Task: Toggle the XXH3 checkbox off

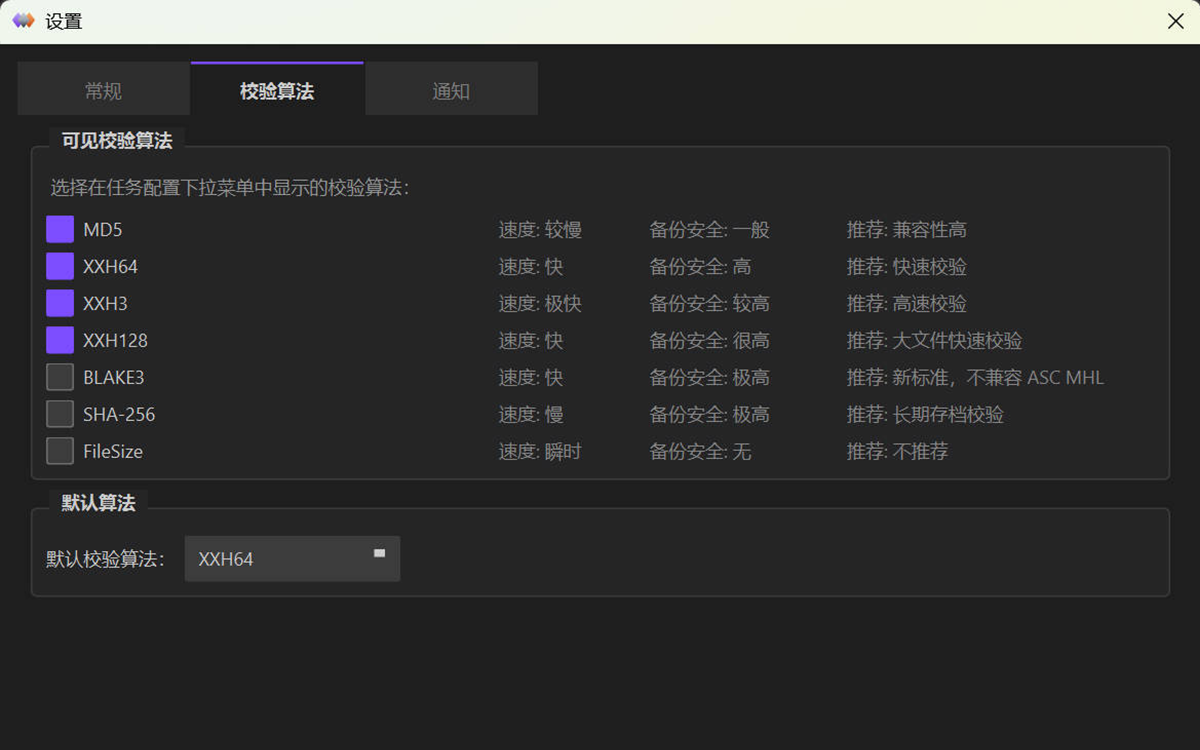Action: [x=60, y=304]
